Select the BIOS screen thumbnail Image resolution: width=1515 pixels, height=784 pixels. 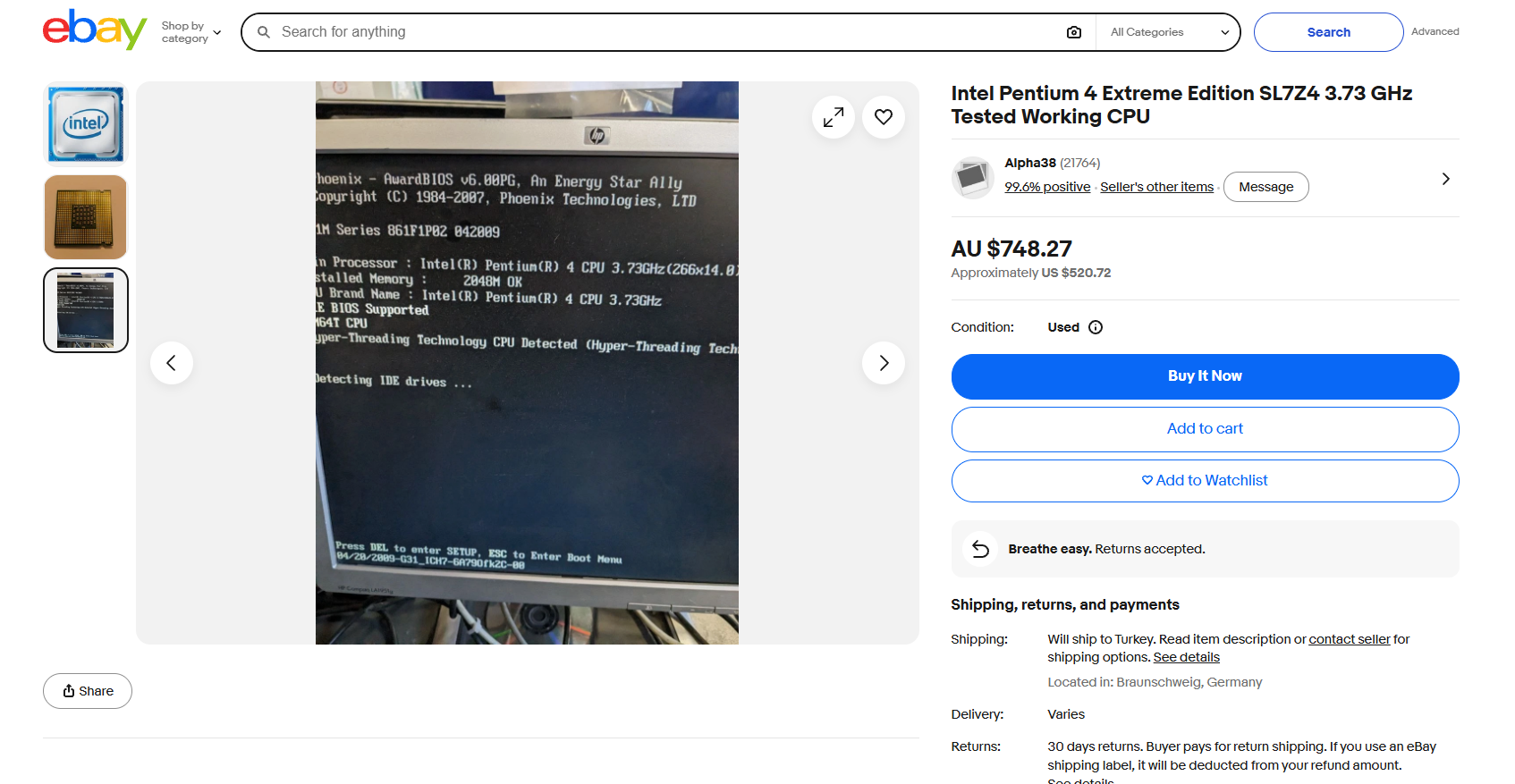[x=86, y=310]
